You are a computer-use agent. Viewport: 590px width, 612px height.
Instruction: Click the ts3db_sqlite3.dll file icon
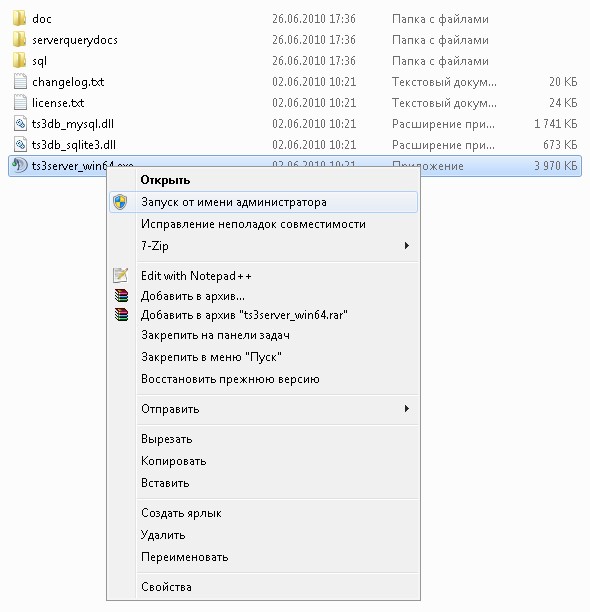coord(20,145)
